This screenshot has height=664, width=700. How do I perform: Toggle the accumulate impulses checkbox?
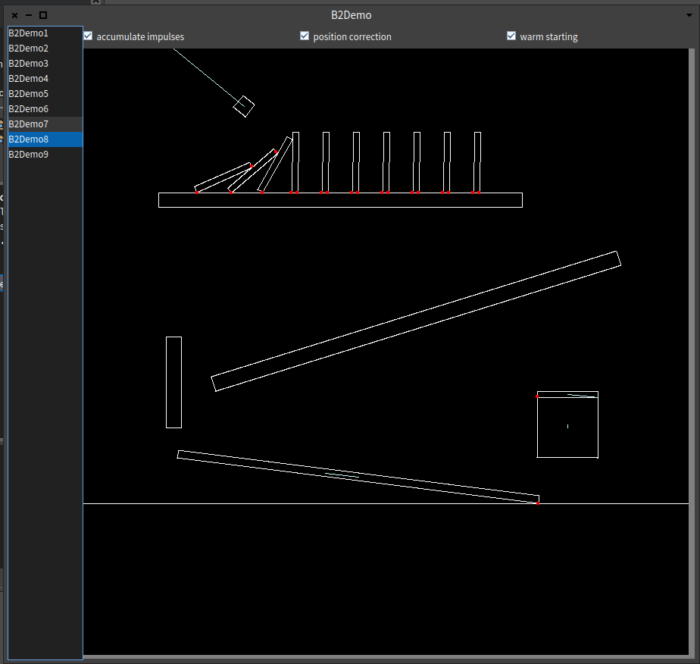click(88, 36)
